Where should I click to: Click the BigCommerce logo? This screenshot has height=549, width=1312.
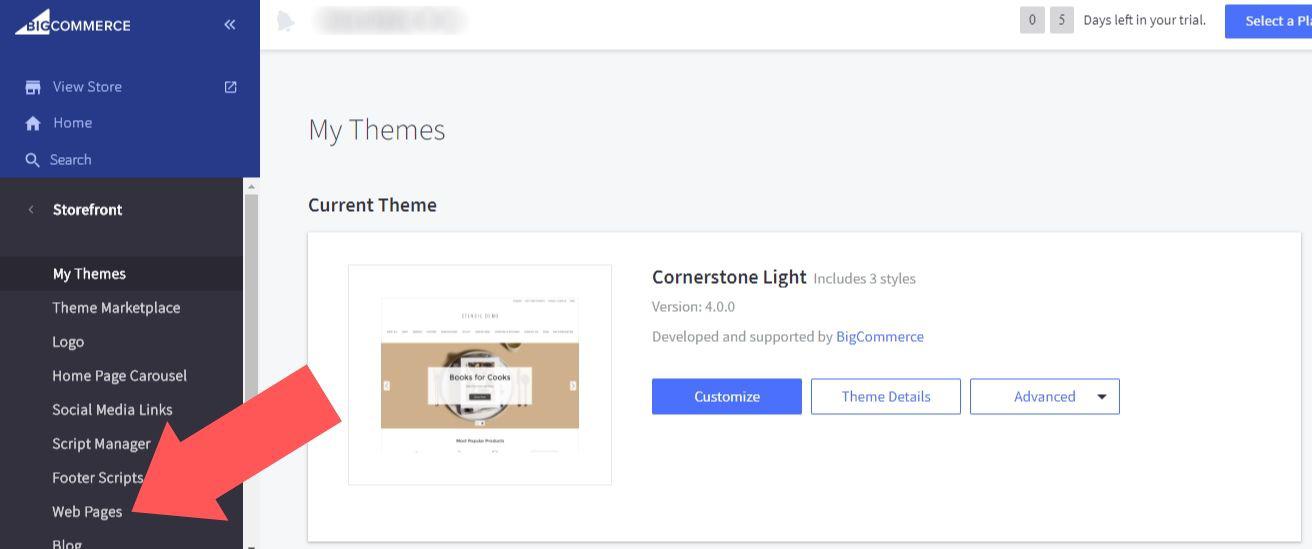point(73,23)
